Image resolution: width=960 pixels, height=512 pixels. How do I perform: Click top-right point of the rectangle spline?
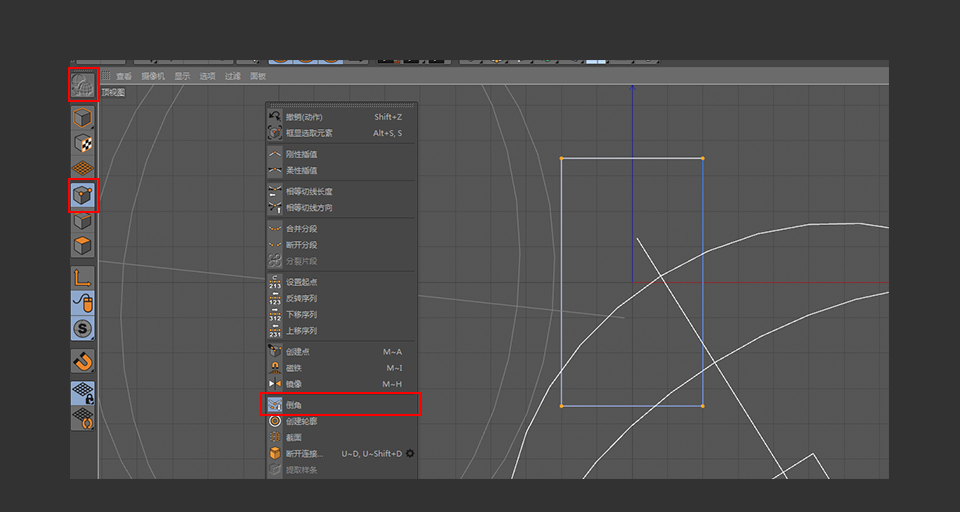(x=702, y=158)
